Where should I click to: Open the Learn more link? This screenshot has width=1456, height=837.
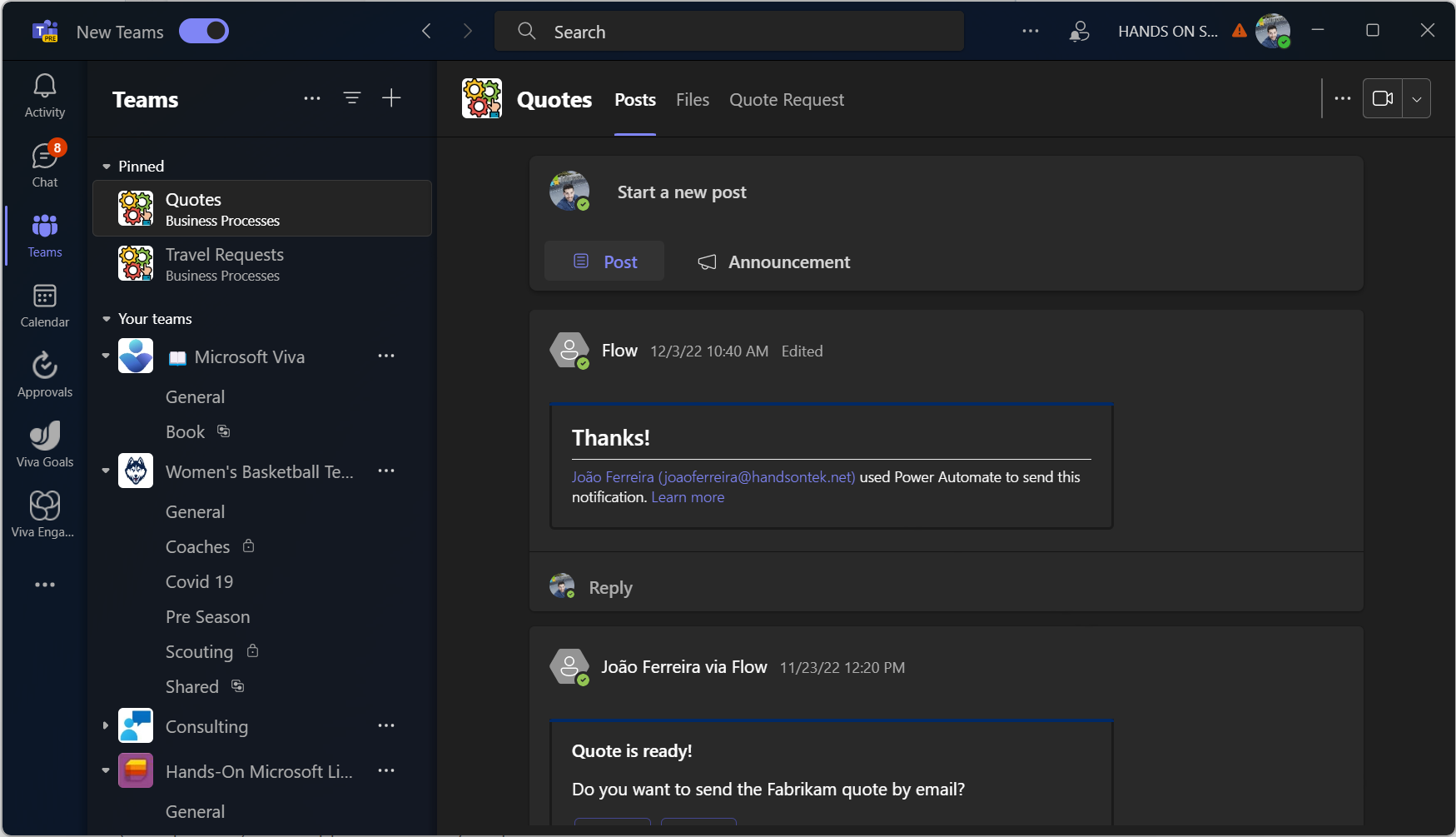click(x=687, y=496)
